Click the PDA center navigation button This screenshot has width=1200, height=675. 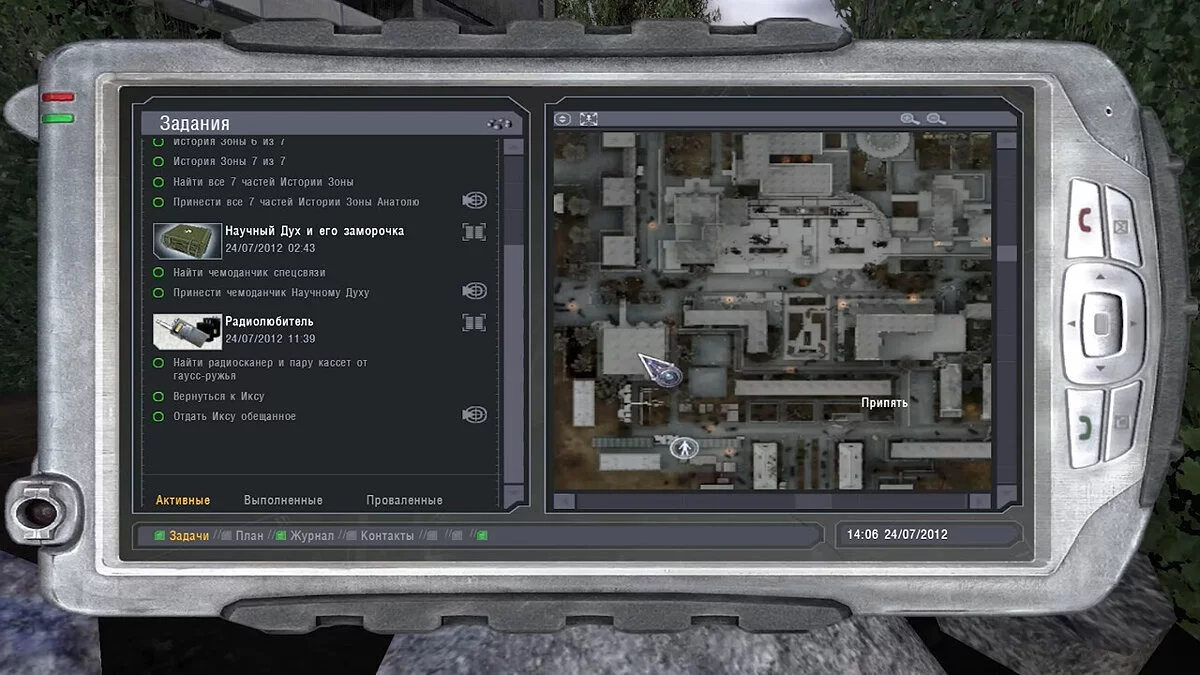click(x=1101, y=323)
